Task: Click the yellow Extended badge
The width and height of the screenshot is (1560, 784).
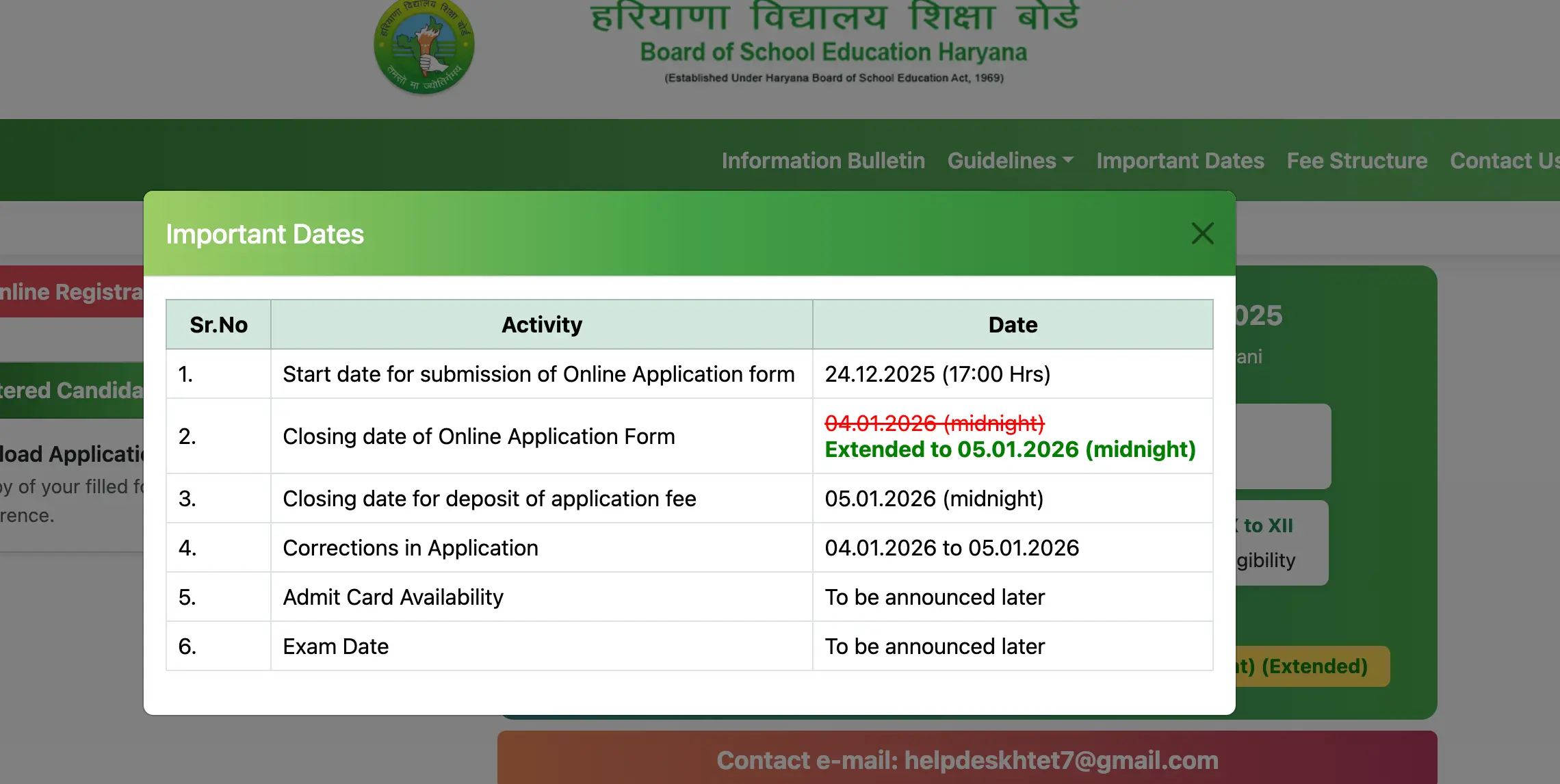Action: [1314, 666]
